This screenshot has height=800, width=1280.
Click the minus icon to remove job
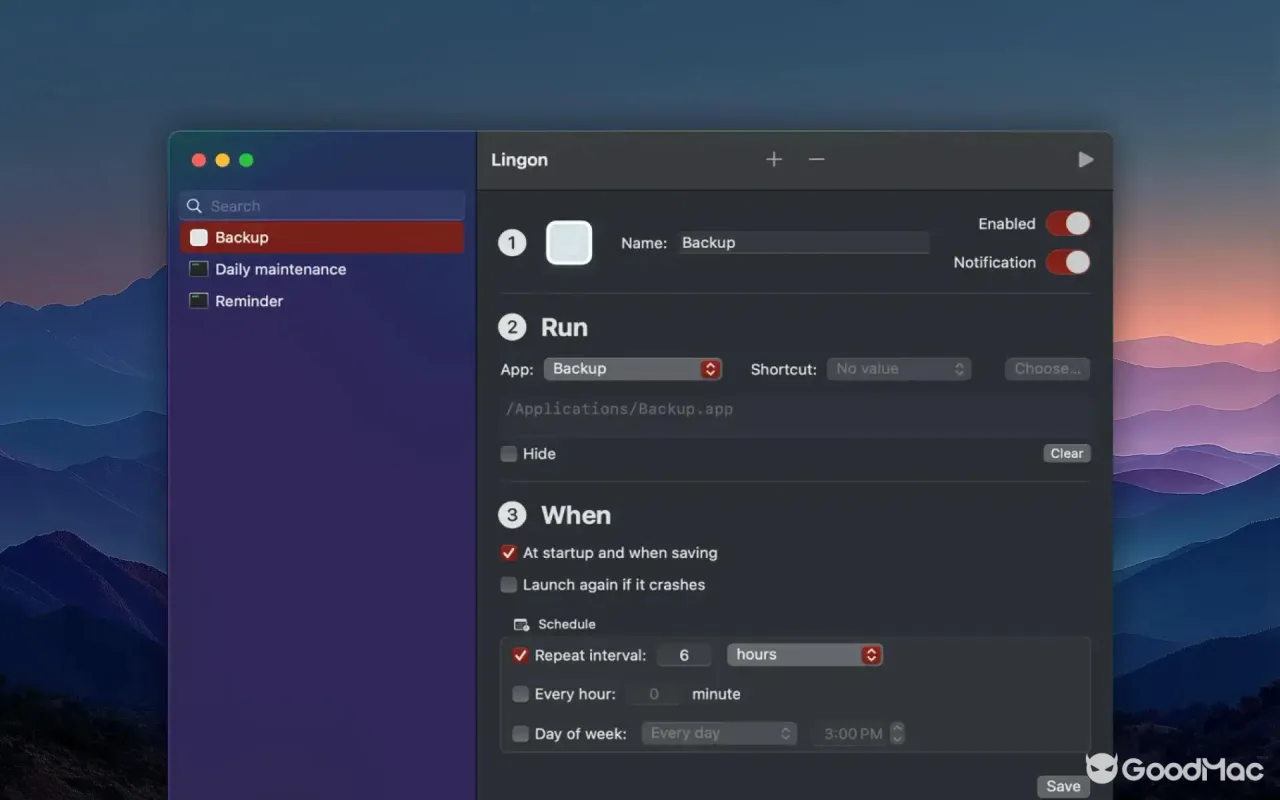[817, 160]
